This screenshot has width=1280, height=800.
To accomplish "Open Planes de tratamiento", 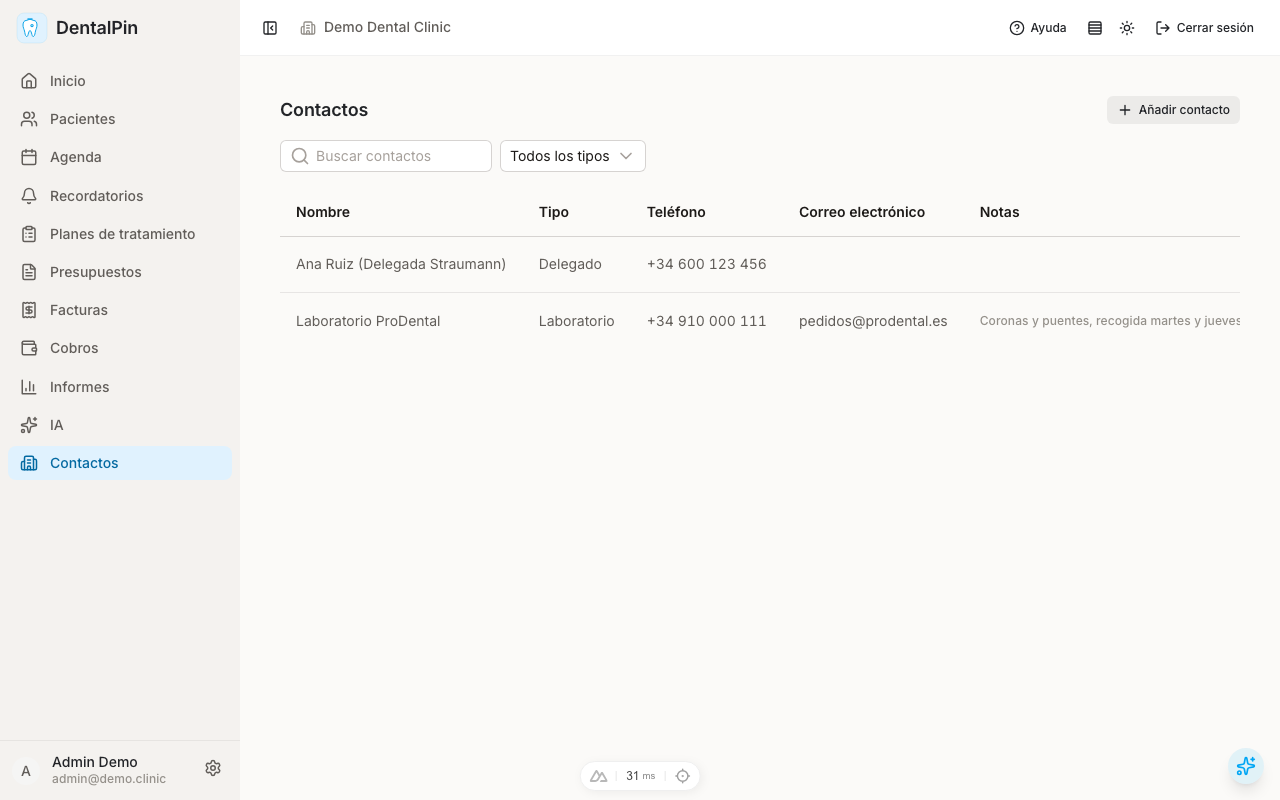I will 120,234.
